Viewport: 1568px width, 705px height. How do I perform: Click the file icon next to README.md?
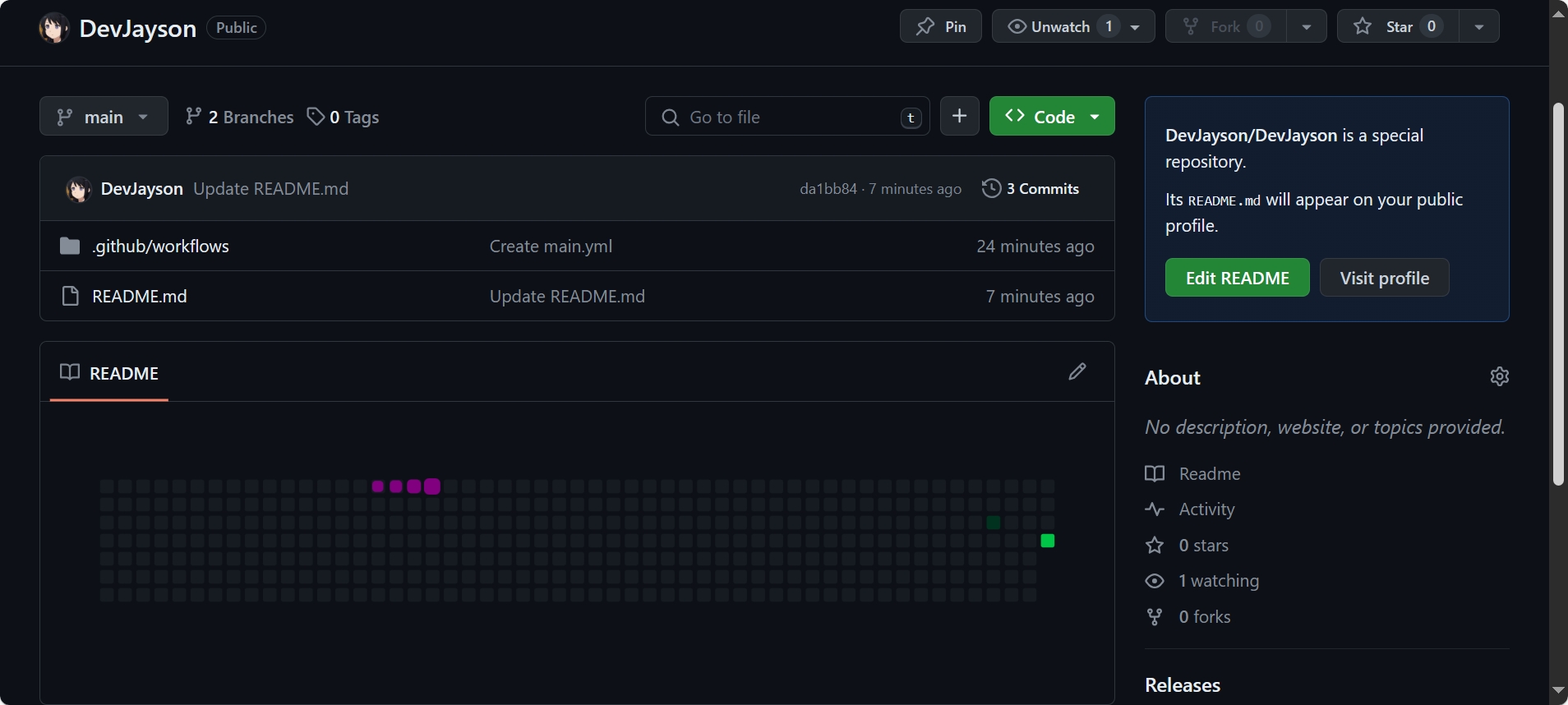pos(70,296)
